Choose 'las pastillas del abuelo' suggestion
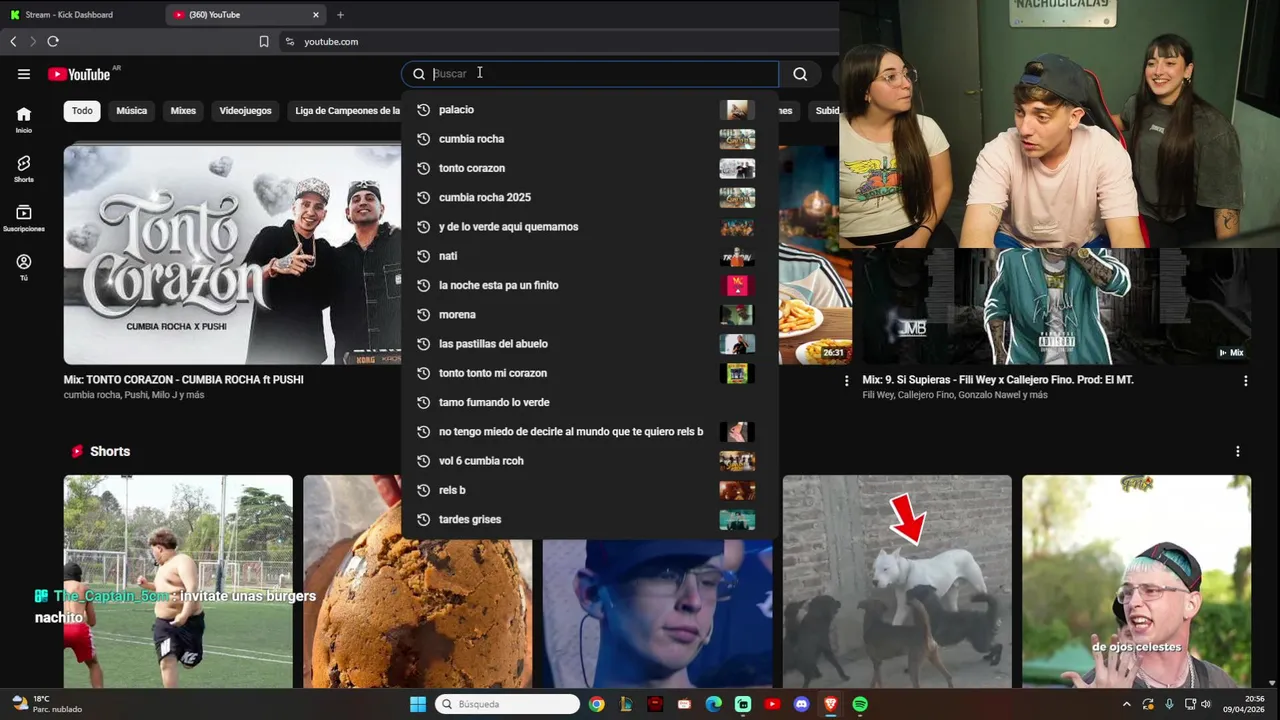The width and height of the screenshot is (1280, 720). pos(590,344)
